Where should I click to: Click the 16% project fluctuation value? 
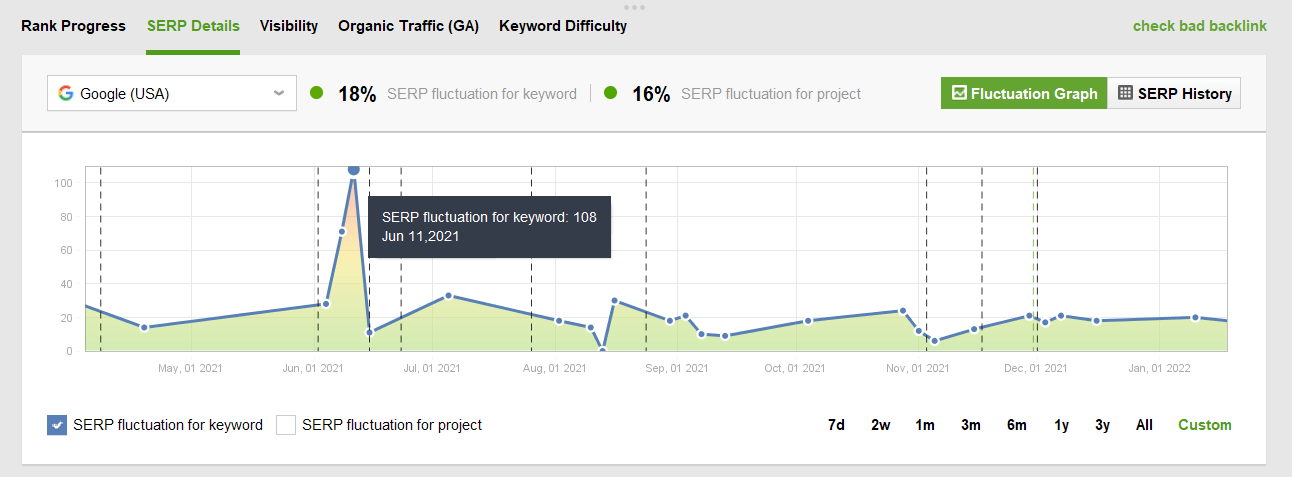point(651,94)
